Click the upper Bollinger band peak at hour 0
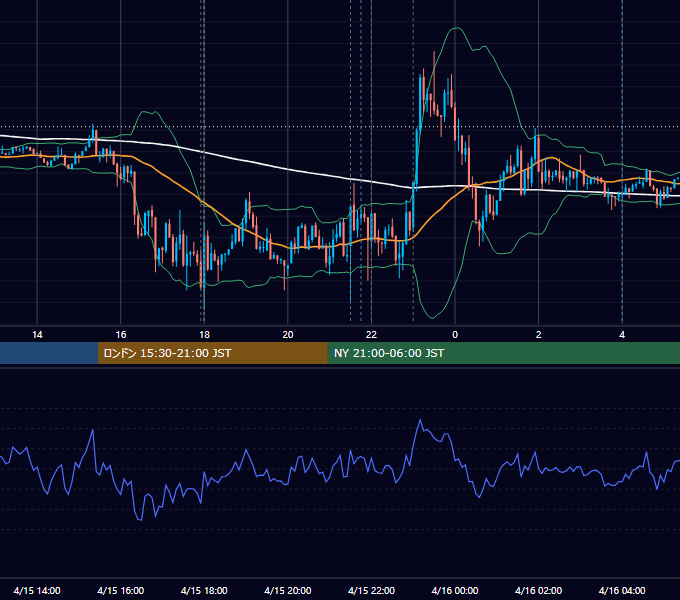The width and height of the screenshot is (680, 600). [x=456, y=28]
